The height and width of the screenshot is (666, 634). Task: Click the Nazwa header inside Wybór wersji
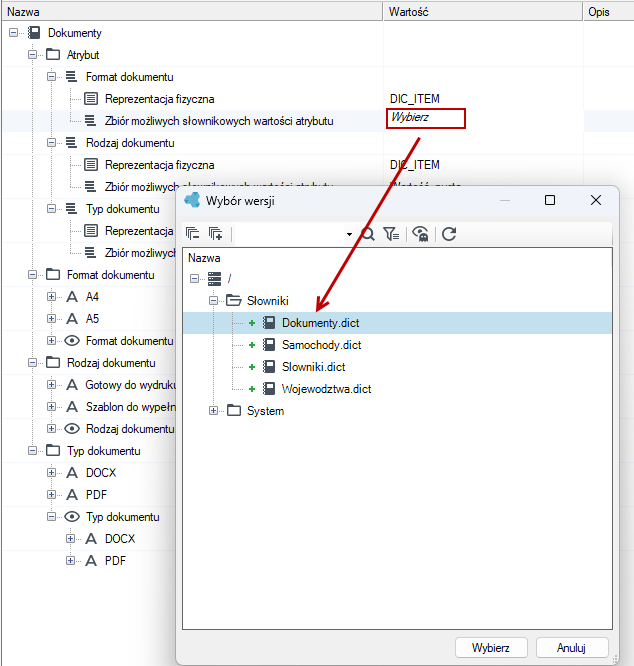[204, 258]
